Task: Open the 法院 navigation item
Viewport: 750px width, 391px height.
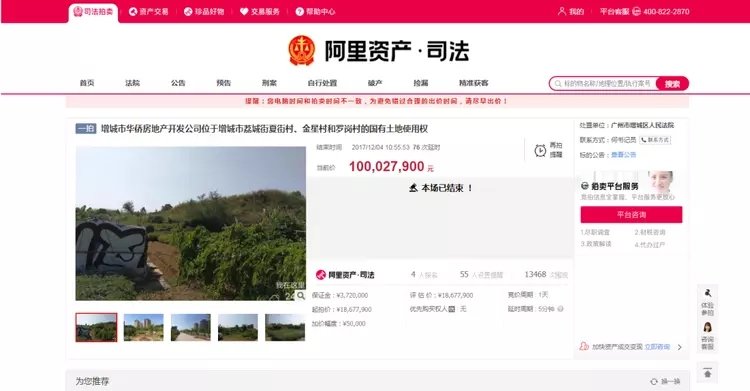Action: pos(132,83)
